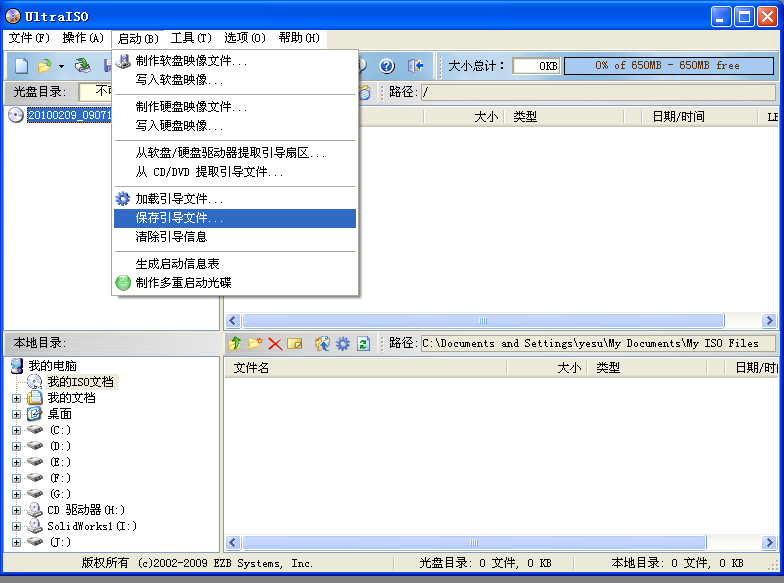Open the 帮助(H) menu
The height and width of the screenshot is (583, 784).
coord(299,38)
